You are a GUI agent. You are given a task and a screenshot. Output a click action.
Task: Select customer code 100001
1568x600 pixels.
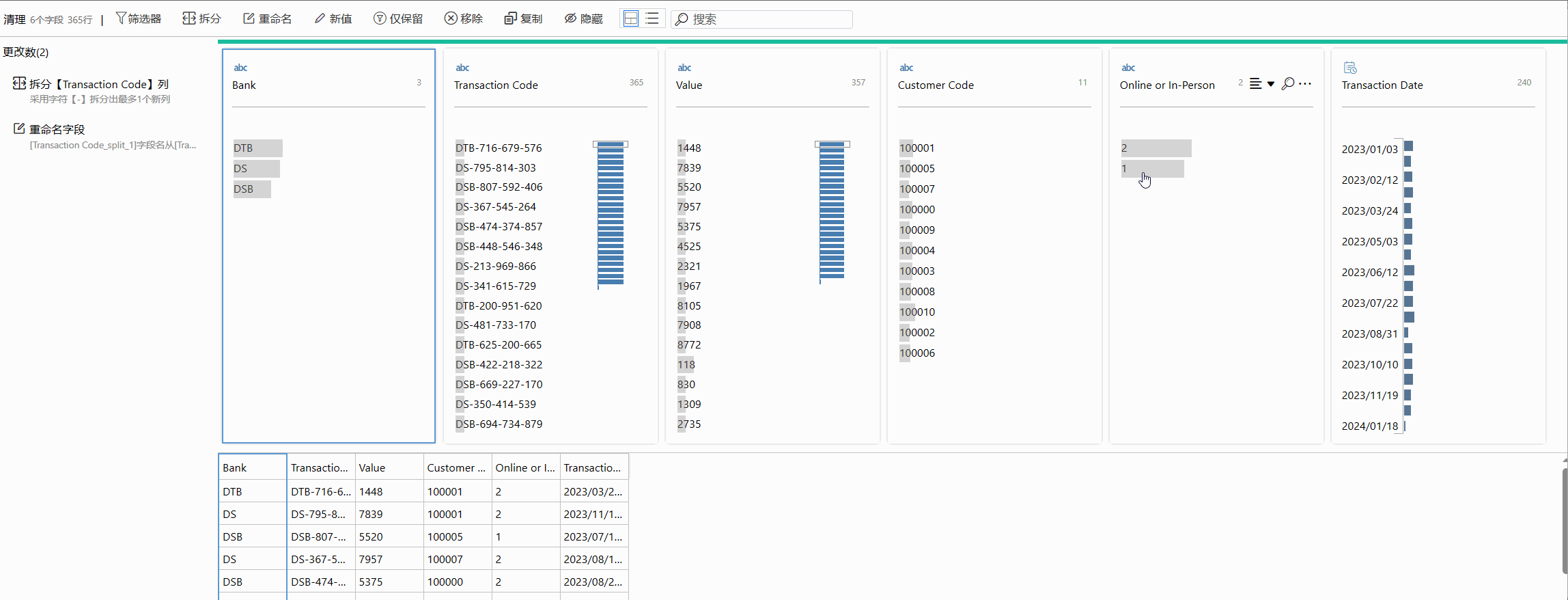coord(916,148)
